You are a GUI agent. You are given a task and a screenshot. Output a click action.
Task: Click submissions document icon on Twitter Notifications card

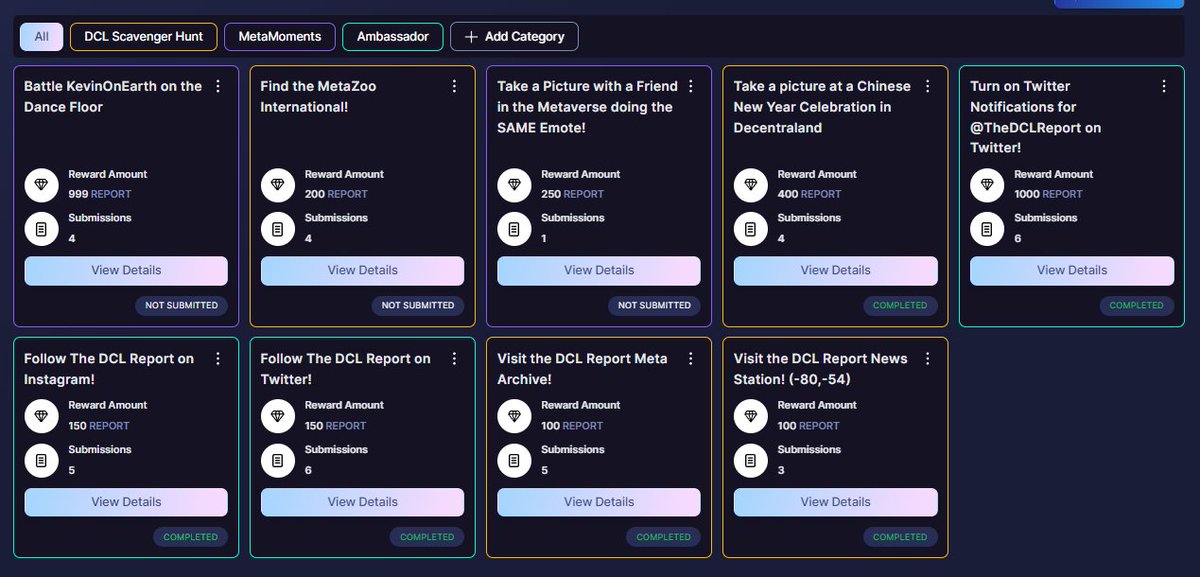tap(987, 229)
